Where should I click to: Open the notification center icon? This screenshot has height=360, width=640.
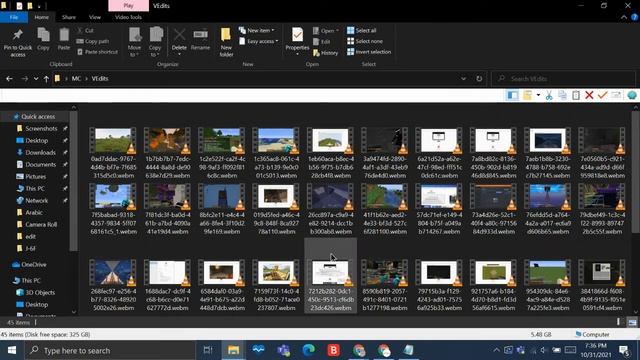[x=624, y=350]
